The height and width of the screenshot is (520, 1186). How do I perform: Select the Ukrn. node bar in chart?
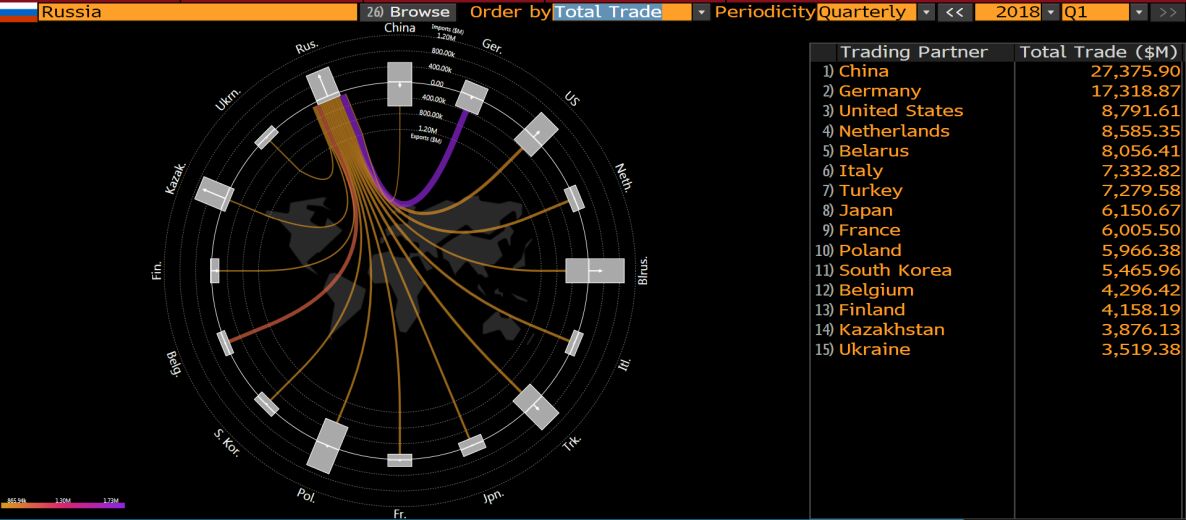pyautogui.click(x=266, y=137)
